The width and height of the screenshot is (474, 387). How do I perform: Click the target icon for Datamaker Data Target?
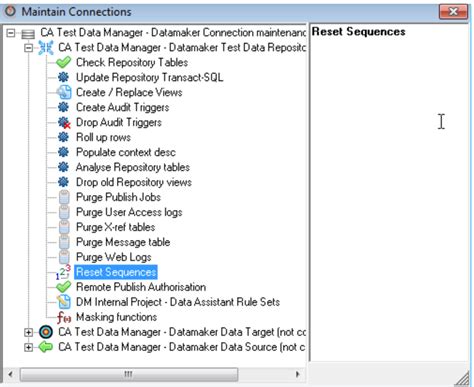click(x=46, y=332)
